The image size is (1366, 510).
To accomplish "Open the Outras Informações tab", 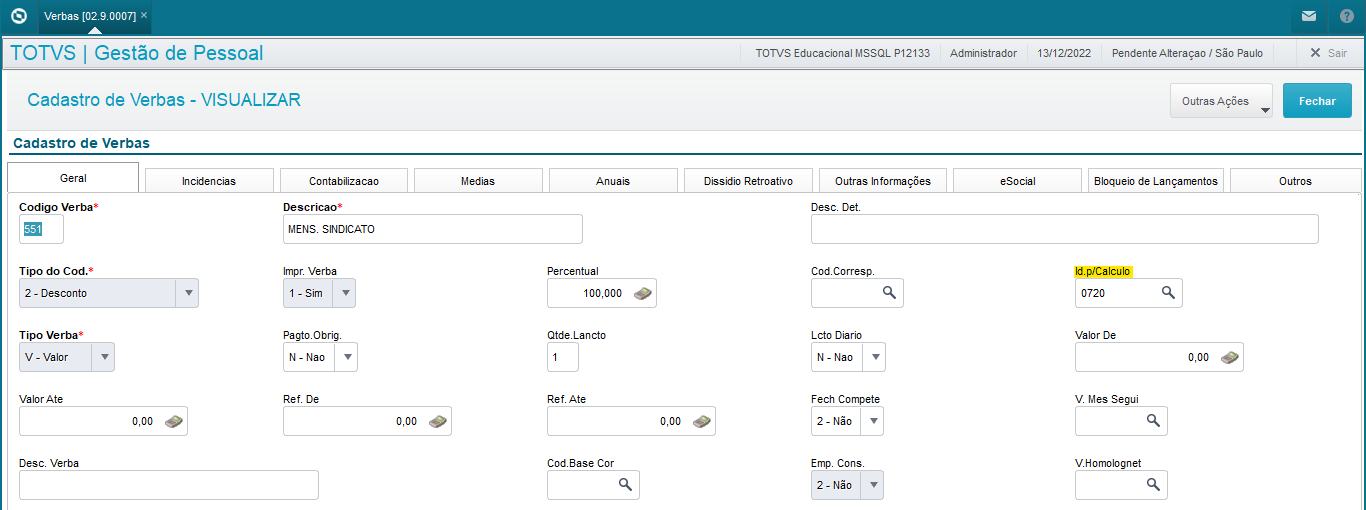I will 882,181.
